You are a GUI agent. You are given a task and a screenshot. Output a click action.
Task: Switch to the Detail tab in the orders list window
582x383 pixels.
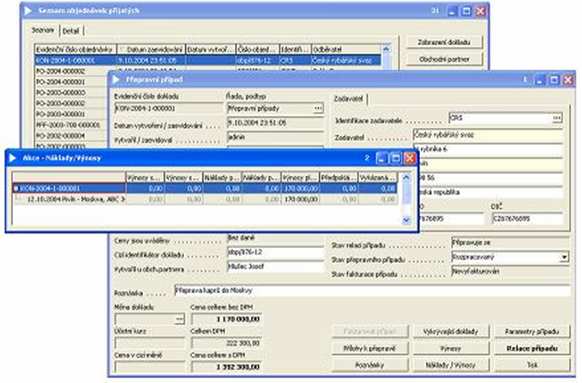pos(71,31)
